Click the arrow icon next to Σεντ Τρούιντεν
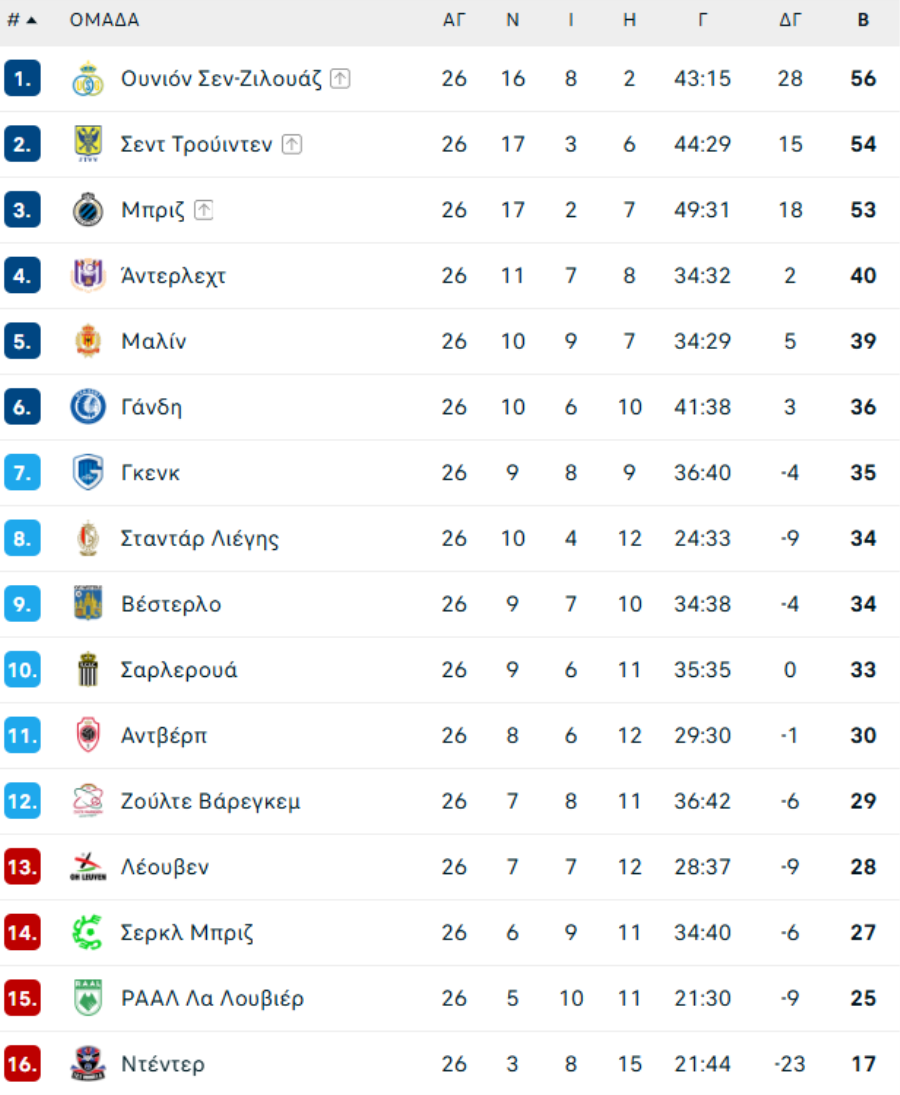The width and height of the screenshot is (900, 1095). (291, 145)
